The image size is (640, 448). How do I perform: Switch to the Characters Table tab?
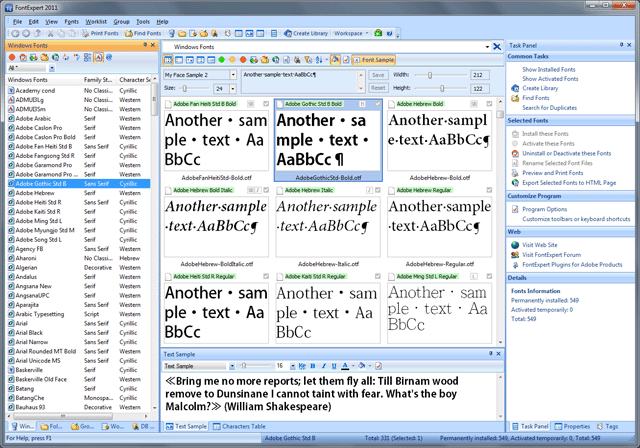pyautogui.click(x=239, y=426)
